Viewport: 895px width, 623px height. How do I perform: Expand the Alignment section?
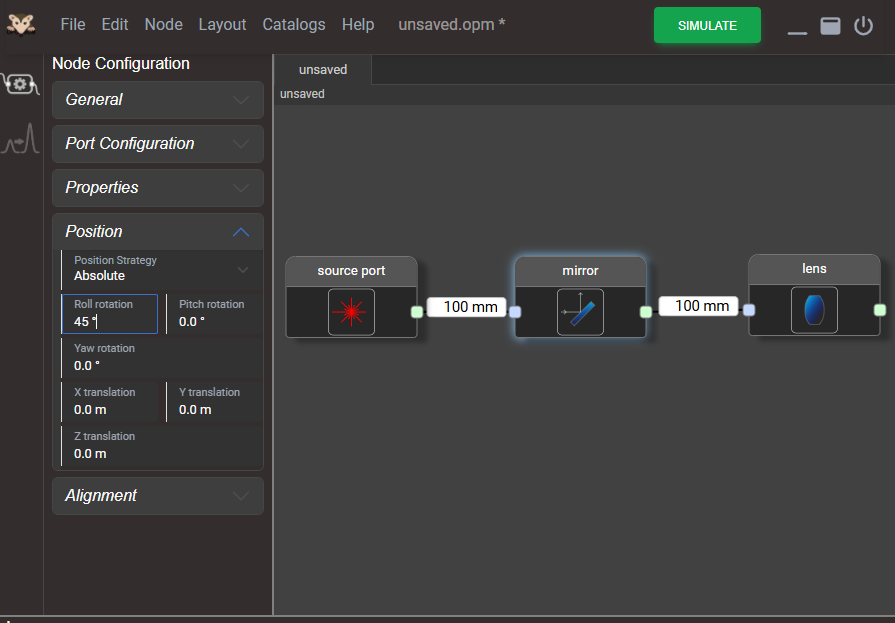click(x=158, y=496)
